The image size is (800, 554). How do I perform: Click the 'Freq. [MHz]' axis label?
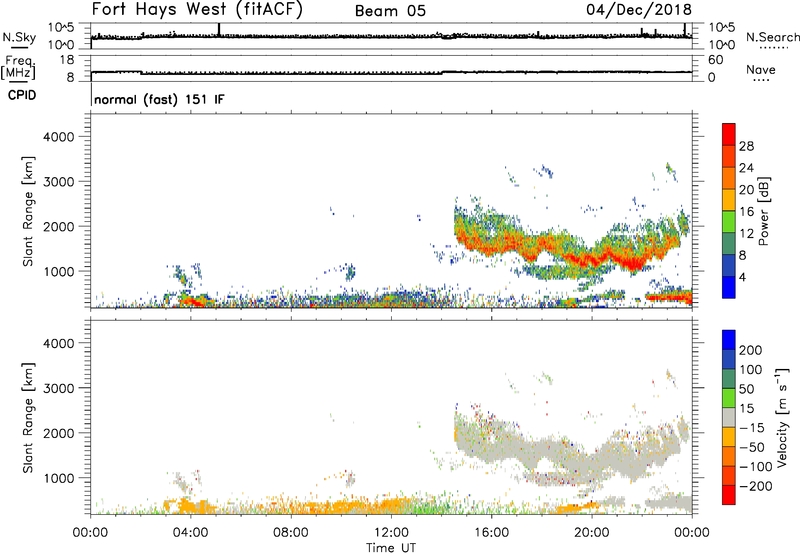19,68
